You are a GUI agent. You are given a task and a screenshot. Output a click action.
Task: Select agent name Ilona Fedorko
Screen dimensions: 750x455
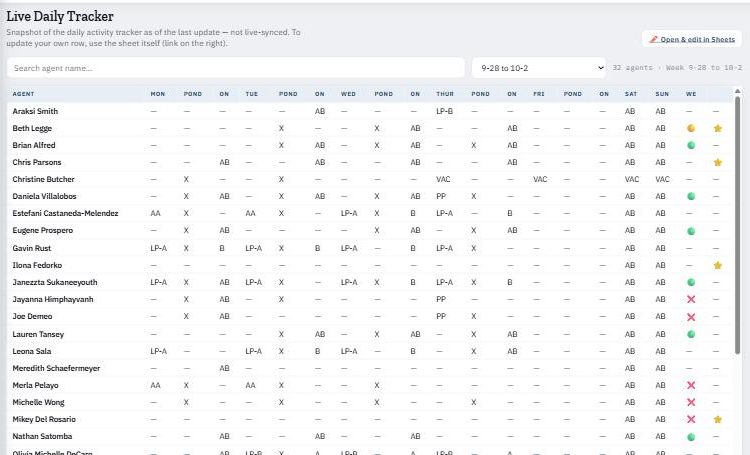(x=37, y=265)
